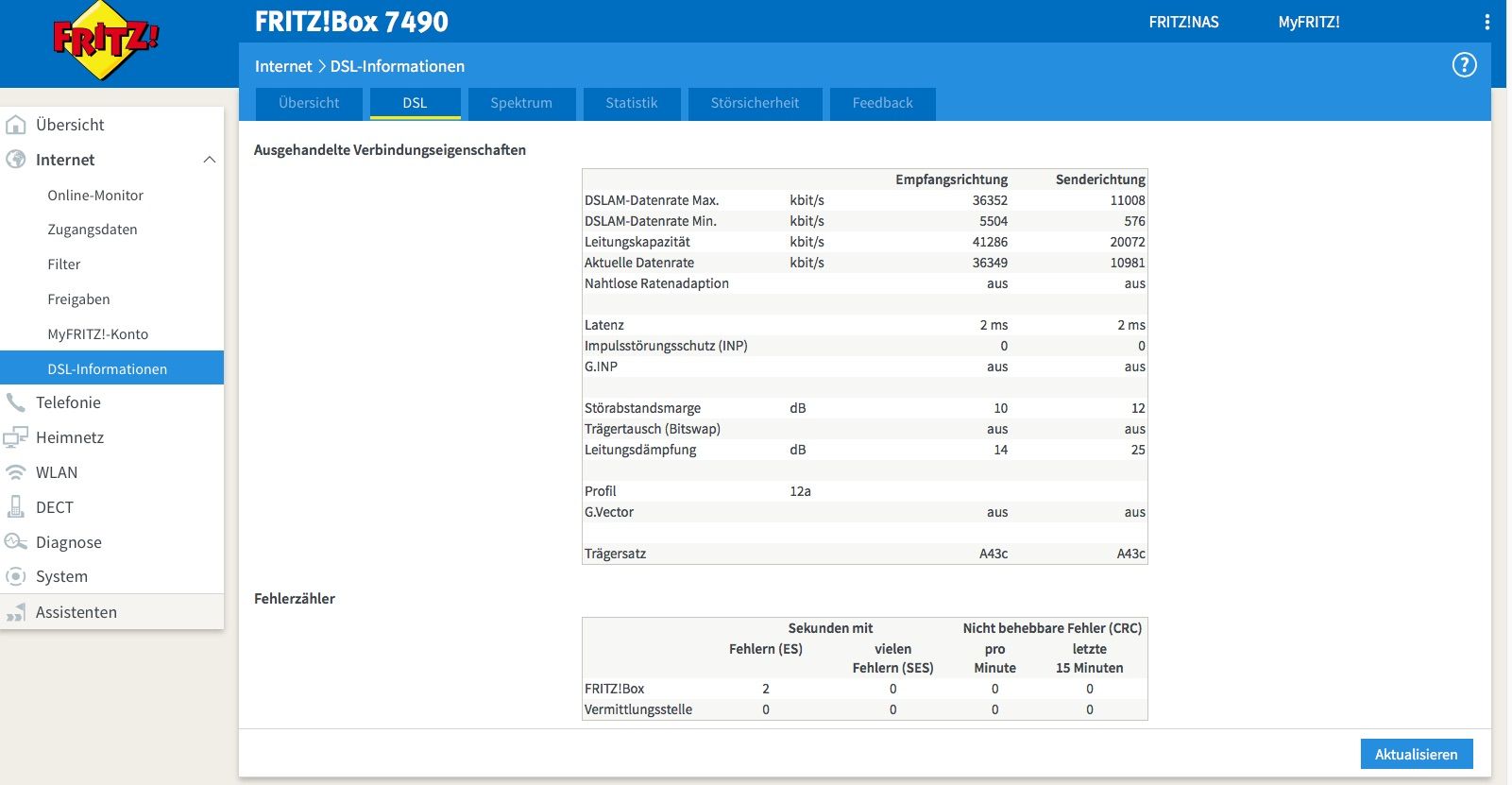Viewport: 1512px width, 785px height.
Task: Click the G.Vector row label
Action: click(x=609, y=512)
